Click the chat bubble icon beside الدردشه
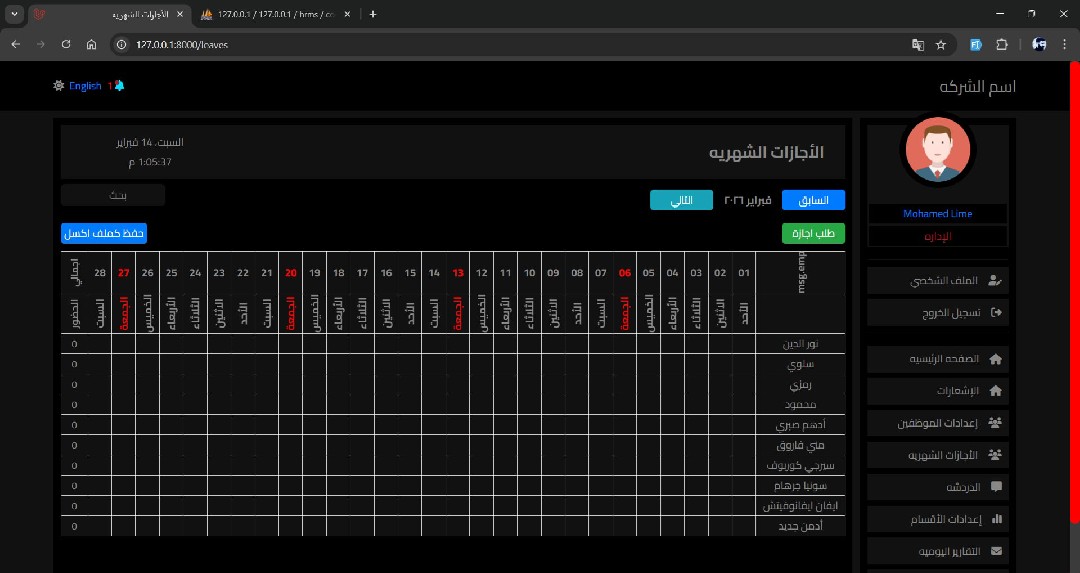 pos(996,486)
